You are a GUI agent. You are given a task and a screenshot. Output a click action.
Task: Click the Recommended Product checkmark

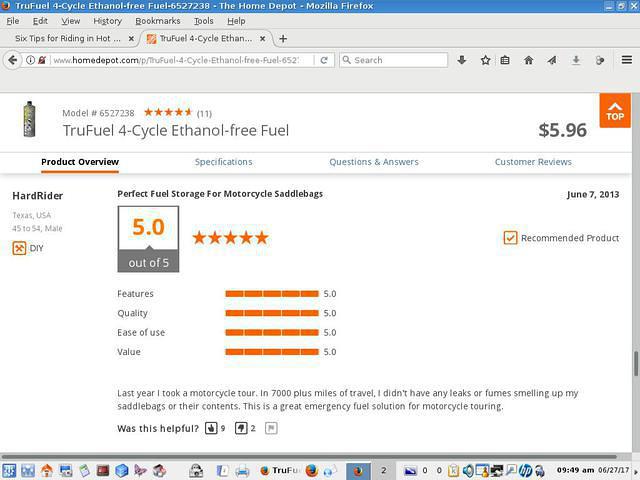click(x=510, y=238)
